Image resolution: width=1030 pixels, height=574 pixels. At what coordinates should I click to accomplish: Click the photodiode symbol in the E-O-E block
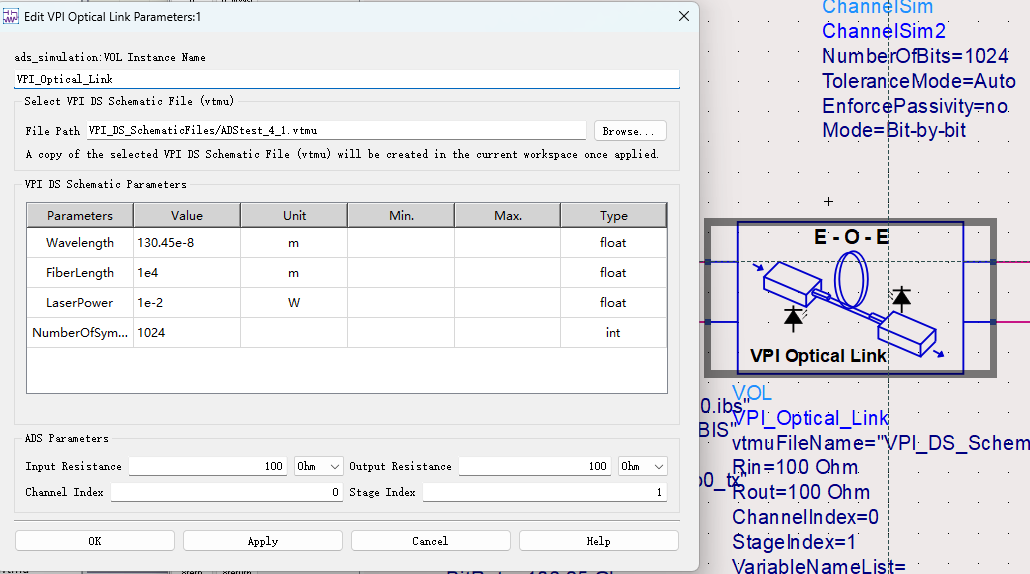click(901, 299)
